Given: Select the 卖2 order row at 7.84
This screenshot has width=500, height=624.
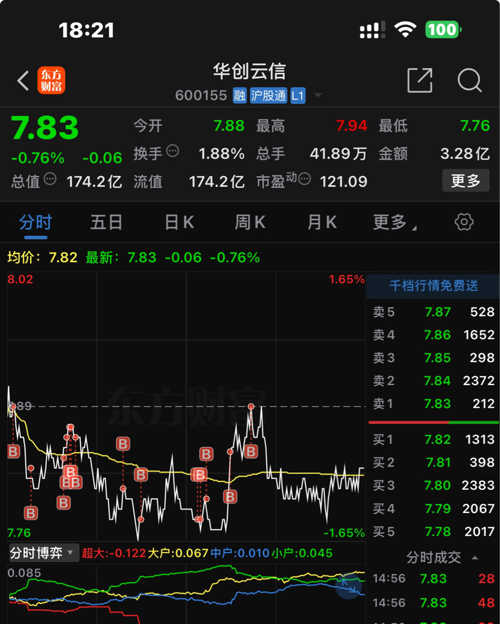Looking at the screenshot, I should [x=433, y=381].
